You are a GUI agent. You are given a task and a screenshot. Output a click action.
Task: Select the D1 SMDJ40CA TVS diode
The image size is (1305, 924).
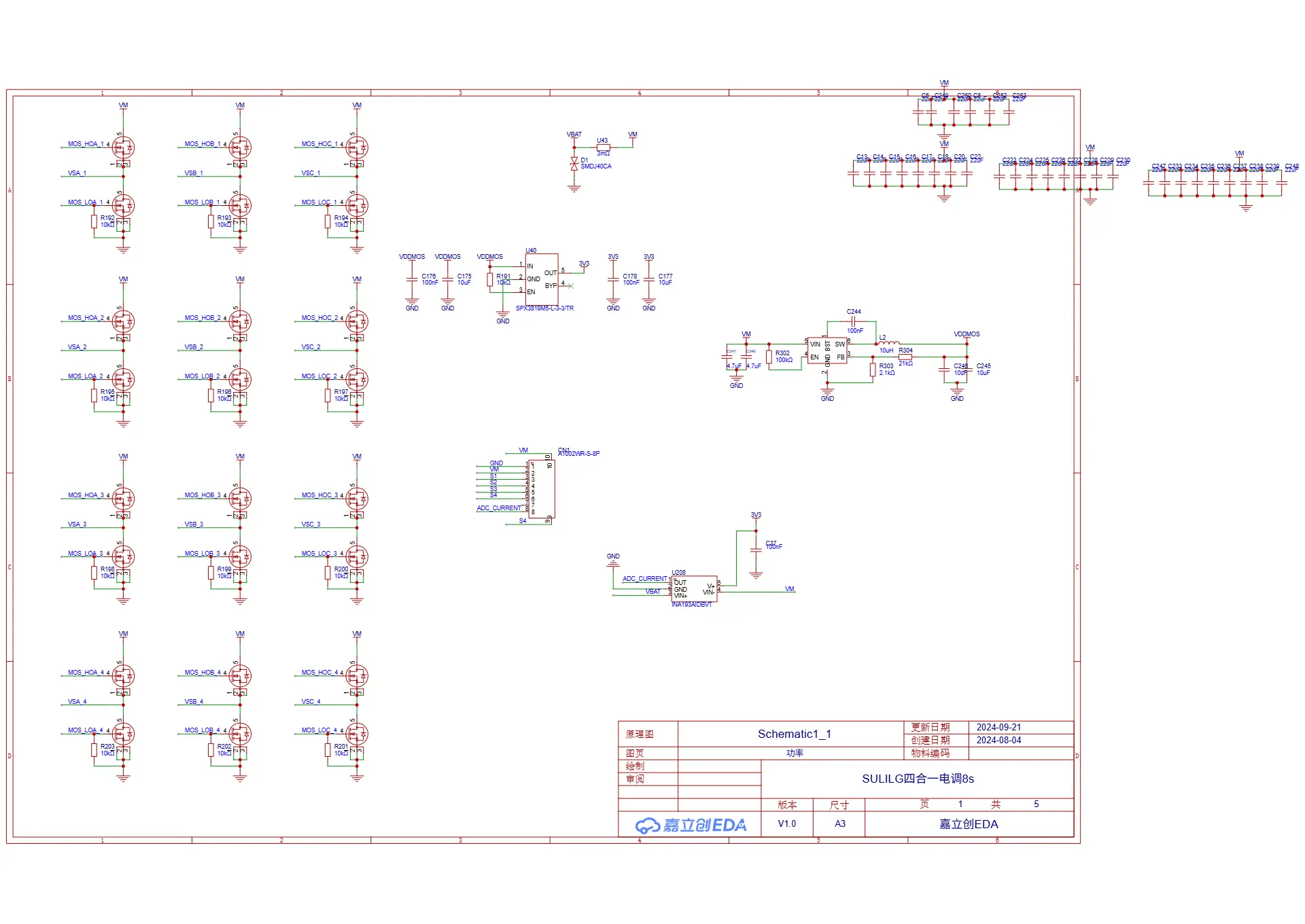[x=574, y=163]
